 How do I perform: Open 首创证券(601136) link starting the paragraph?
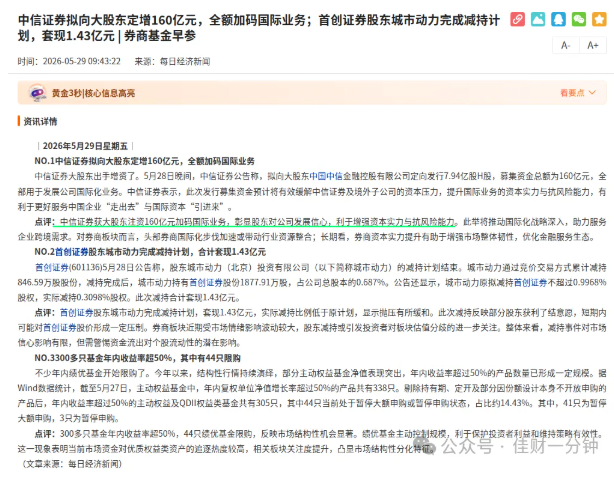point(52,267)
